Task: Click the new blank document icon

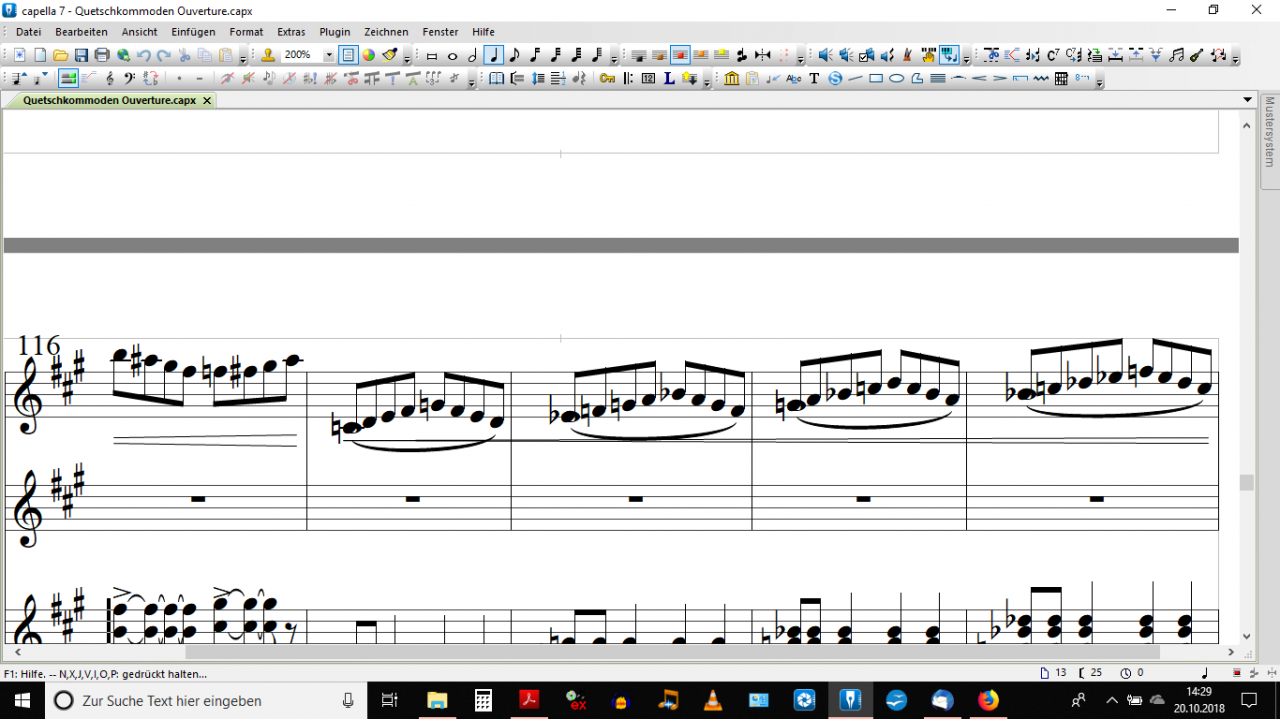Action: point(40,55)
